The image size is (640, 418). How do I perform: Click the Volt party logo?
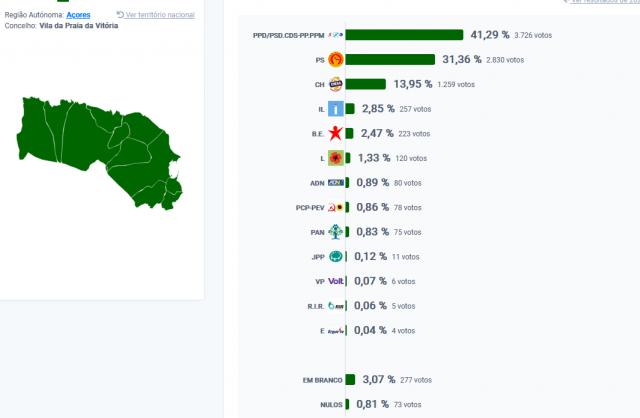pyautogui.click(x=336, y=281)
